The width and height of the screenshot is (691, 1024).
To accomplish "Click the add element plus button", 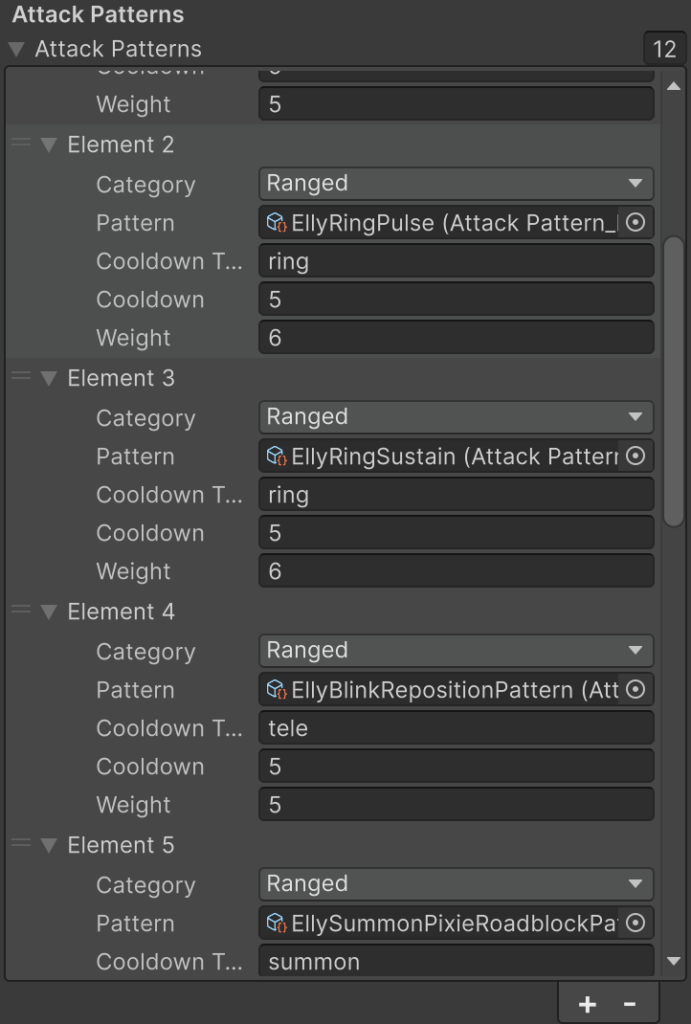I will 587,1004.
